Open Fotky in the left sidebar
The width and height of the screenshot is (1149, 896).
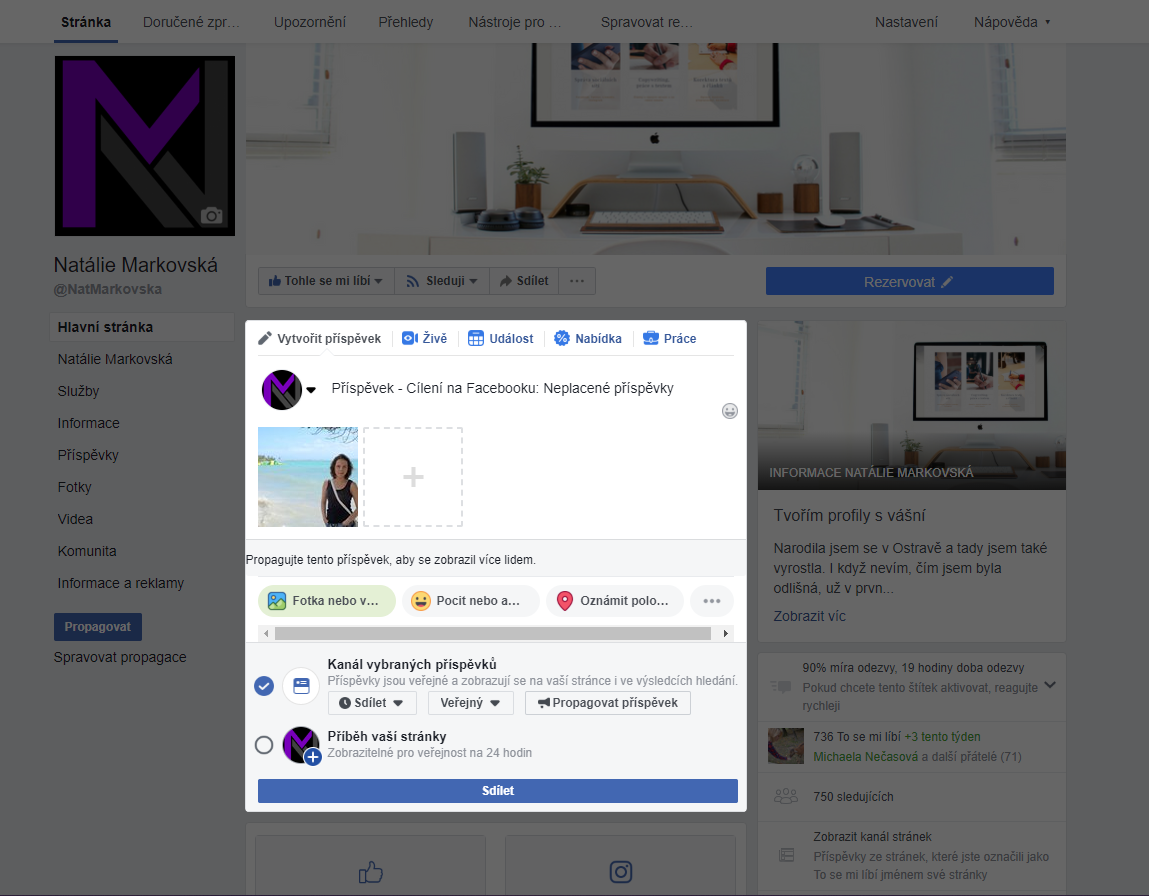pos(75,487)
